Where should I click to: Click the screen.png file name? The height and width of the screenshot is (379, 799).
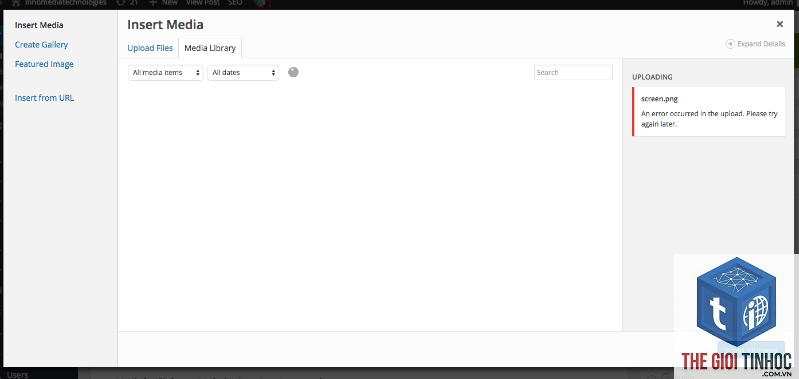pos(659,99)
